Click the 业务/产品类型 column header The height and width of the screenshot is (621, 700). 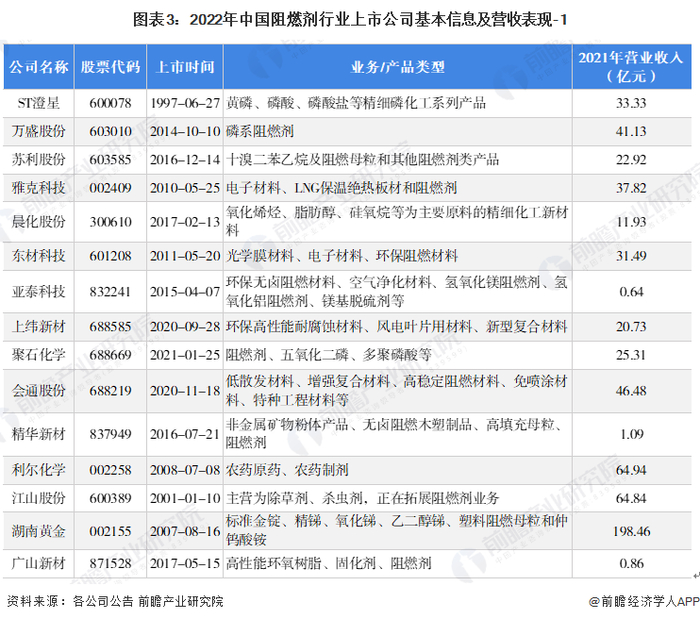(x=397, y=67)
